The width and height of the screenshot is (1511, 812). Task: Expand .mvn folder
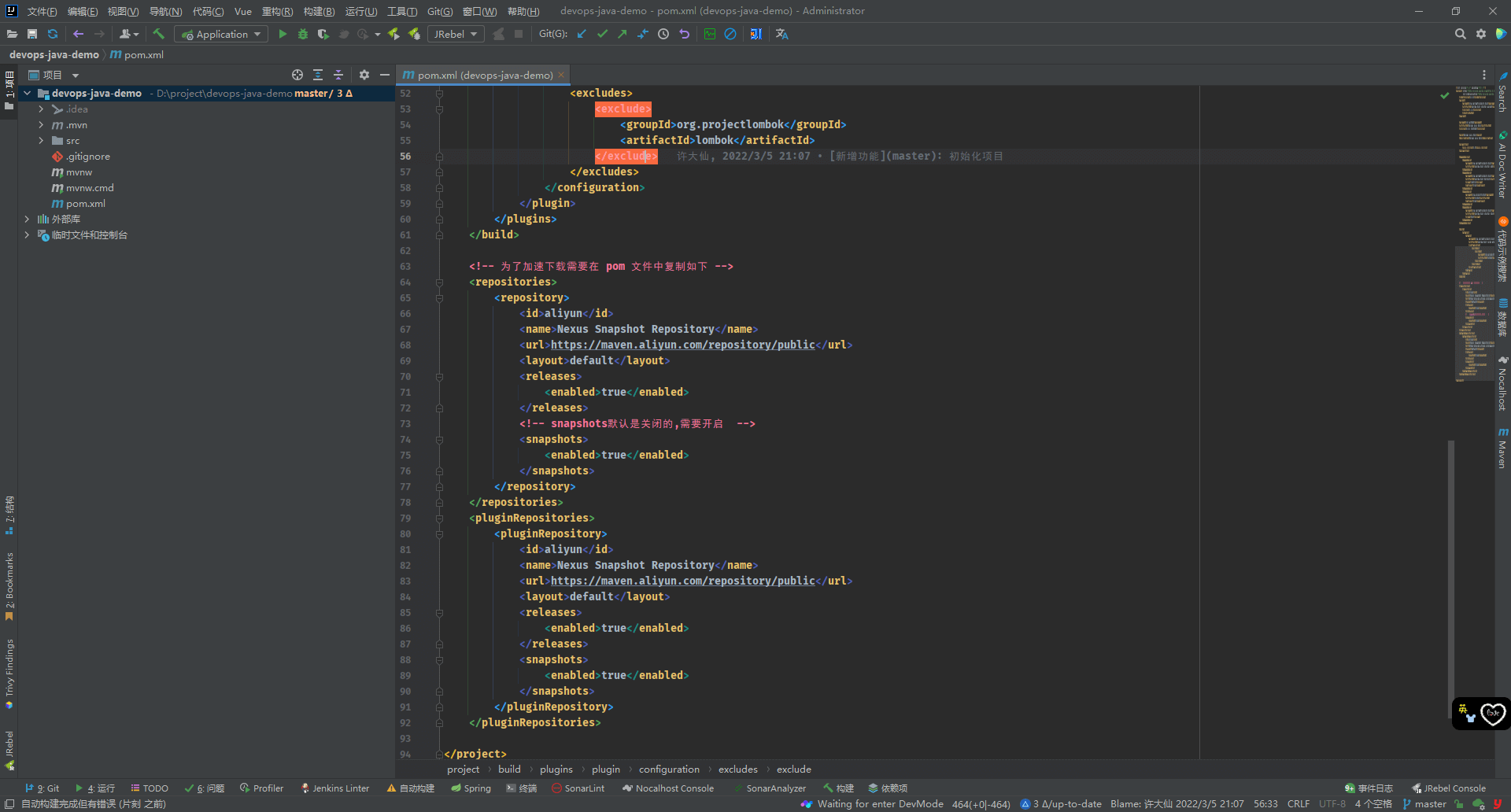(42, 124)
